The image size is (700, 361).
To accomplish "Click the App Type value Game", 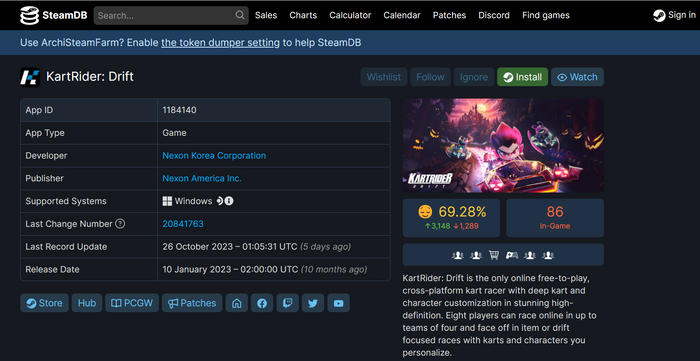I will point(175,133).
